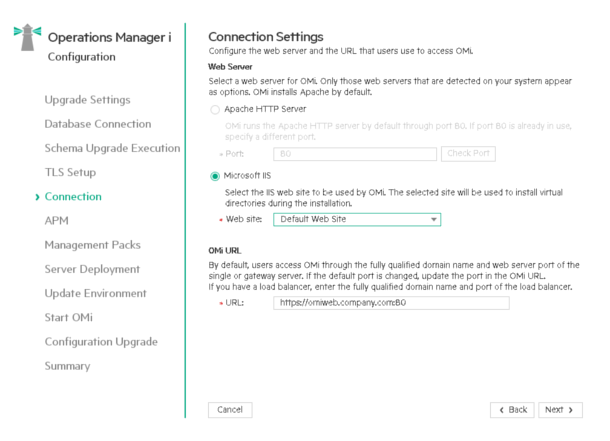610x441 pixels.
Task: Click the Next button
Action: coord(560,410)
